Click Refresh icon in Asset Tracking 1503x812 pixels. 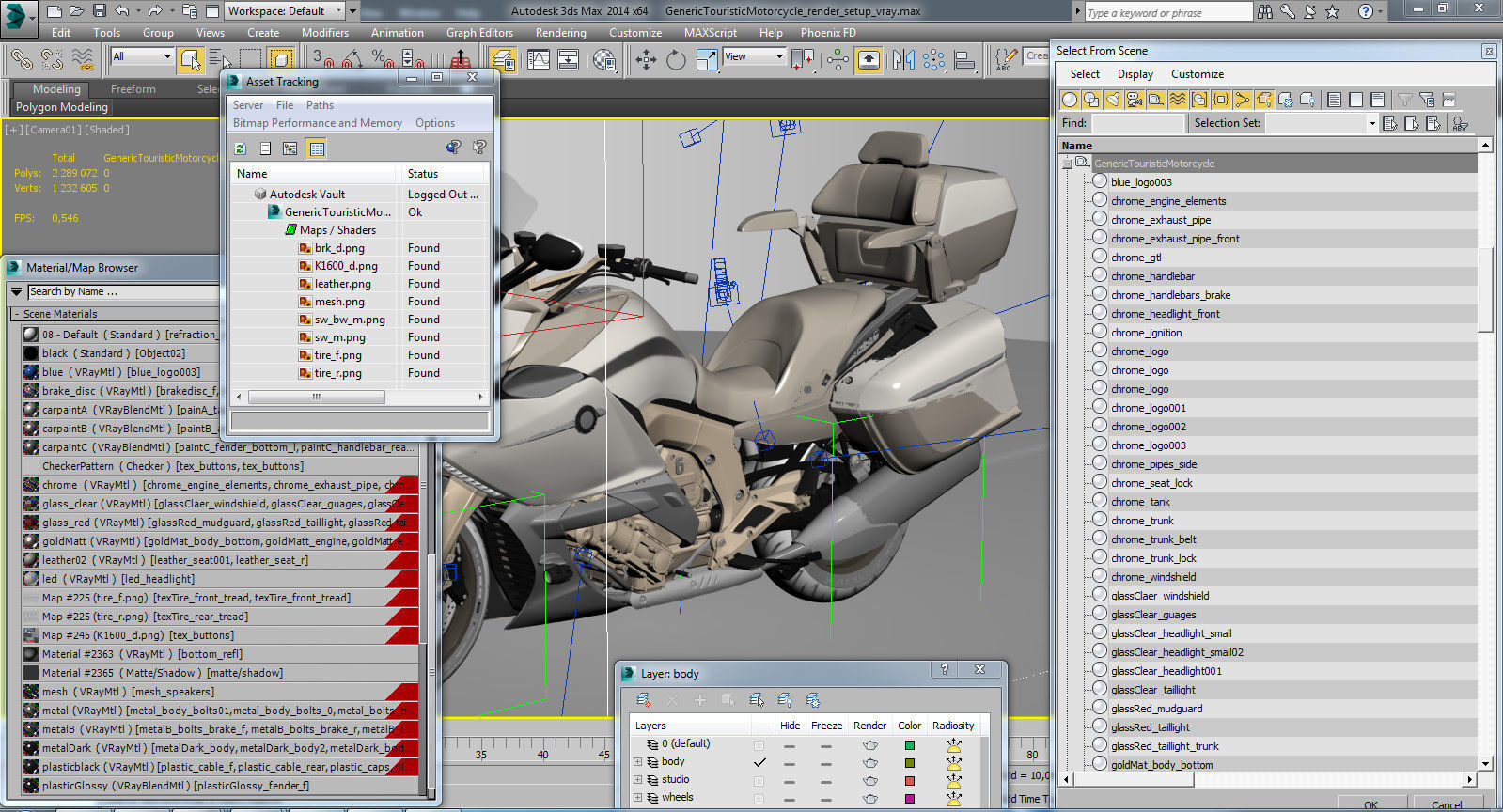(241, 148)
